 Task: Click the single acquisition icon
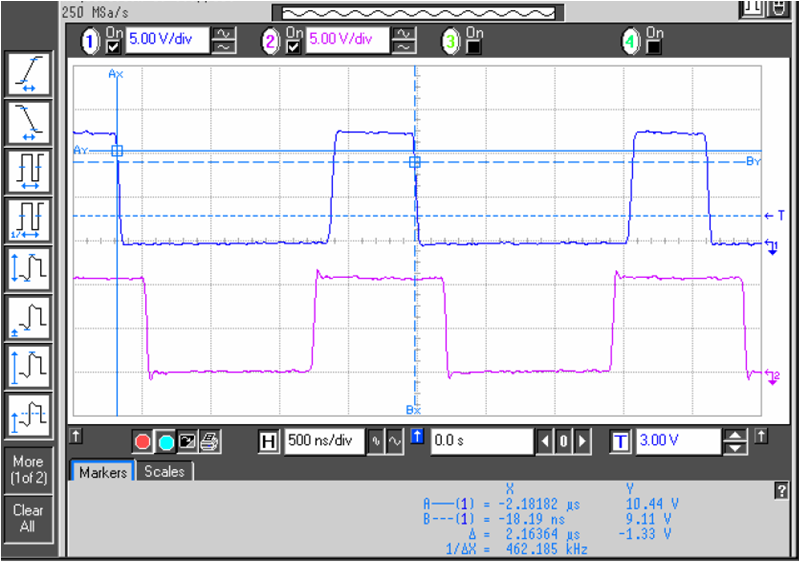(187, 440)
